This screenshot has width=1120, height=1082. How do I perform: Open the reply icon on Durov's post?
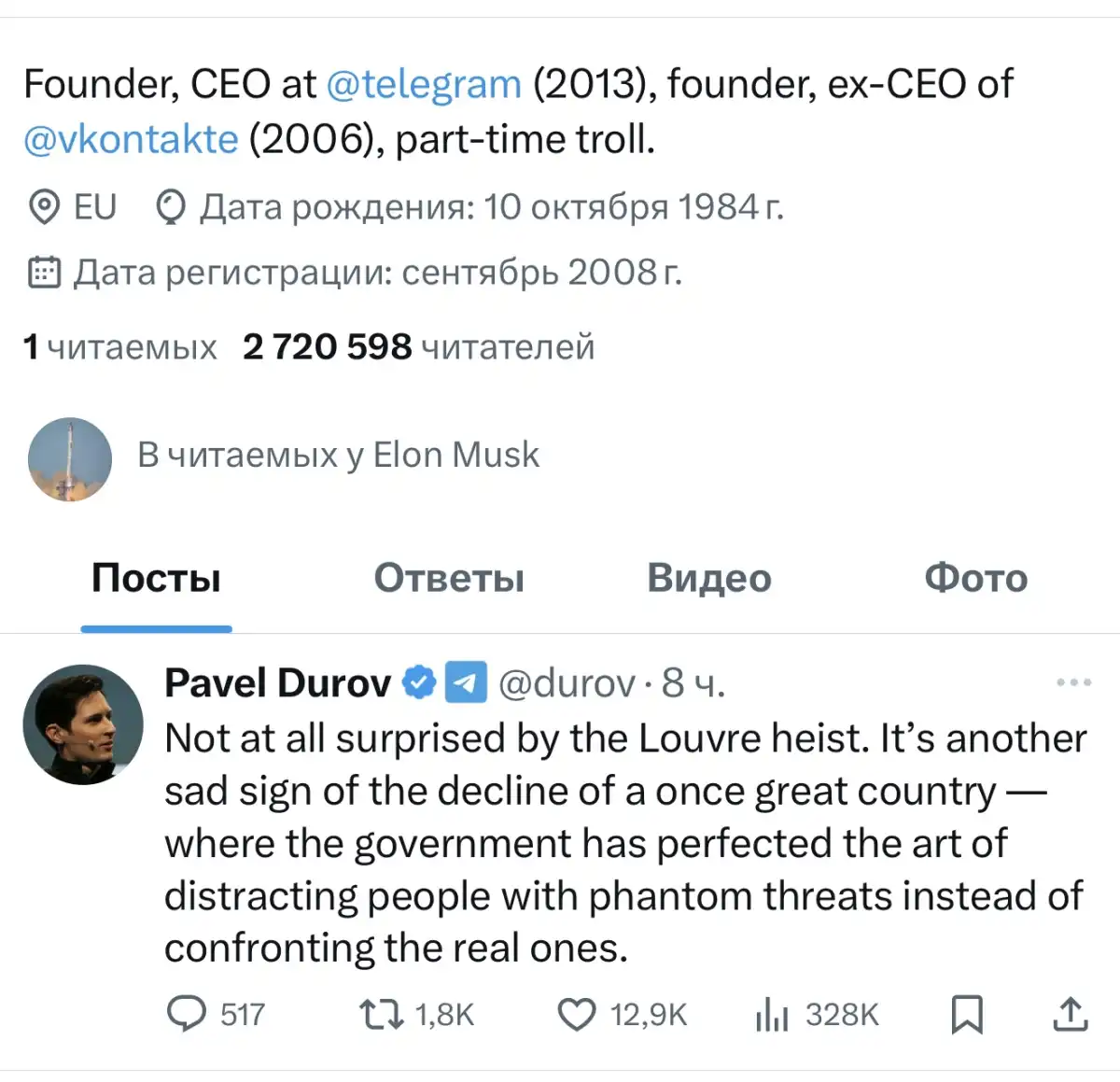(187, 1014)
